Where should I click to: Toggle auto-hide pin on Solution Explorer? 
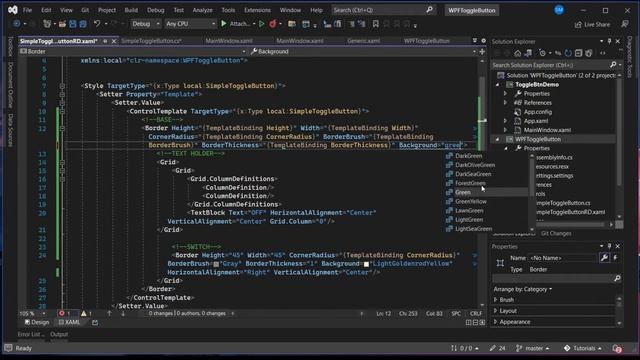click(x=609, y=41)
